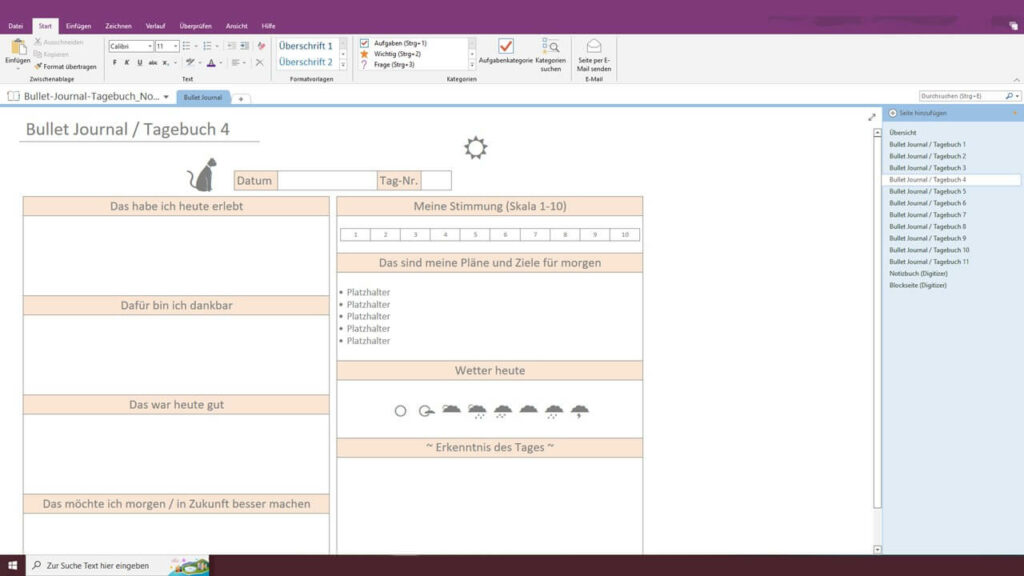Send page via Seite per E-Mail senden
Viewport: 1024px width, 576px height.
pos(593,48)
